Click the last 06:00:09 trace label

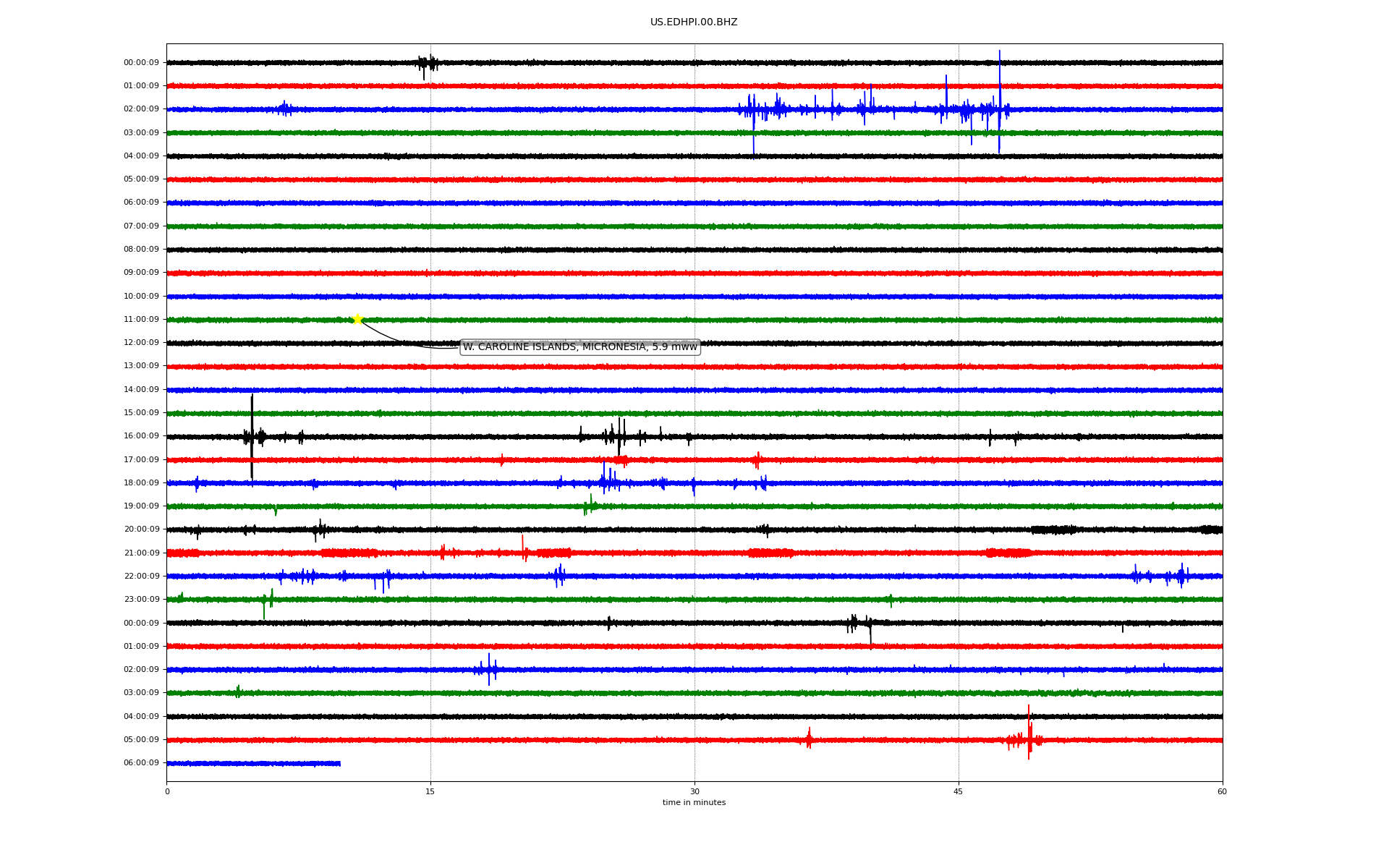(141, 763)
